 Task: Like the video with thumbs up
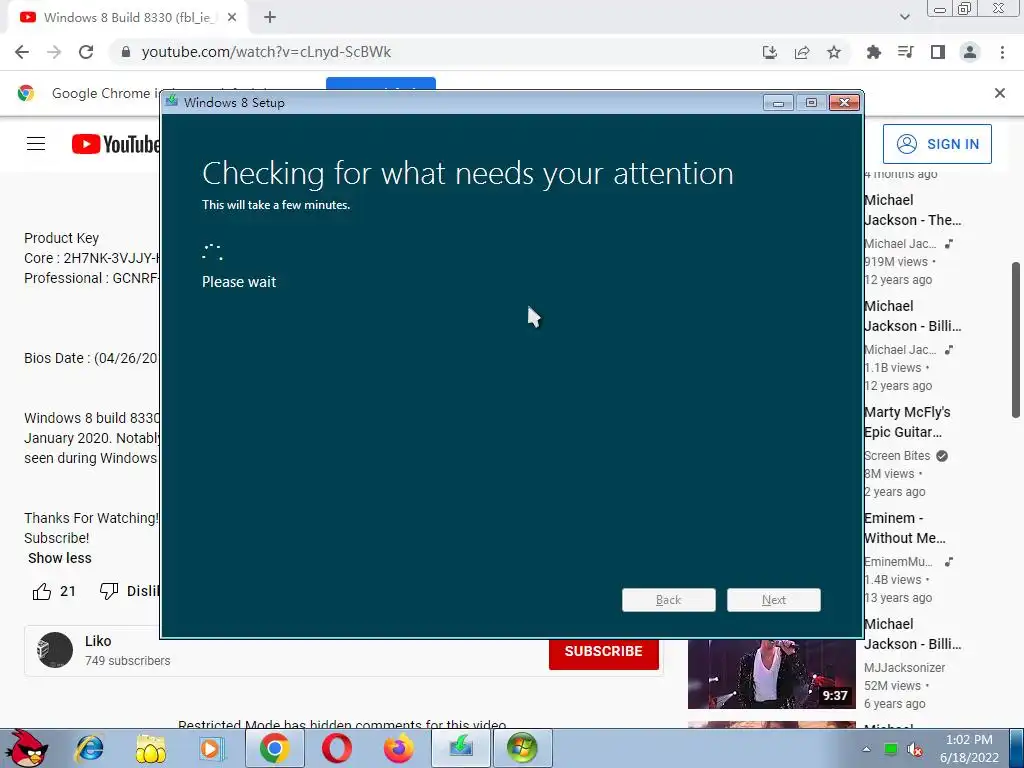(42, 591)
